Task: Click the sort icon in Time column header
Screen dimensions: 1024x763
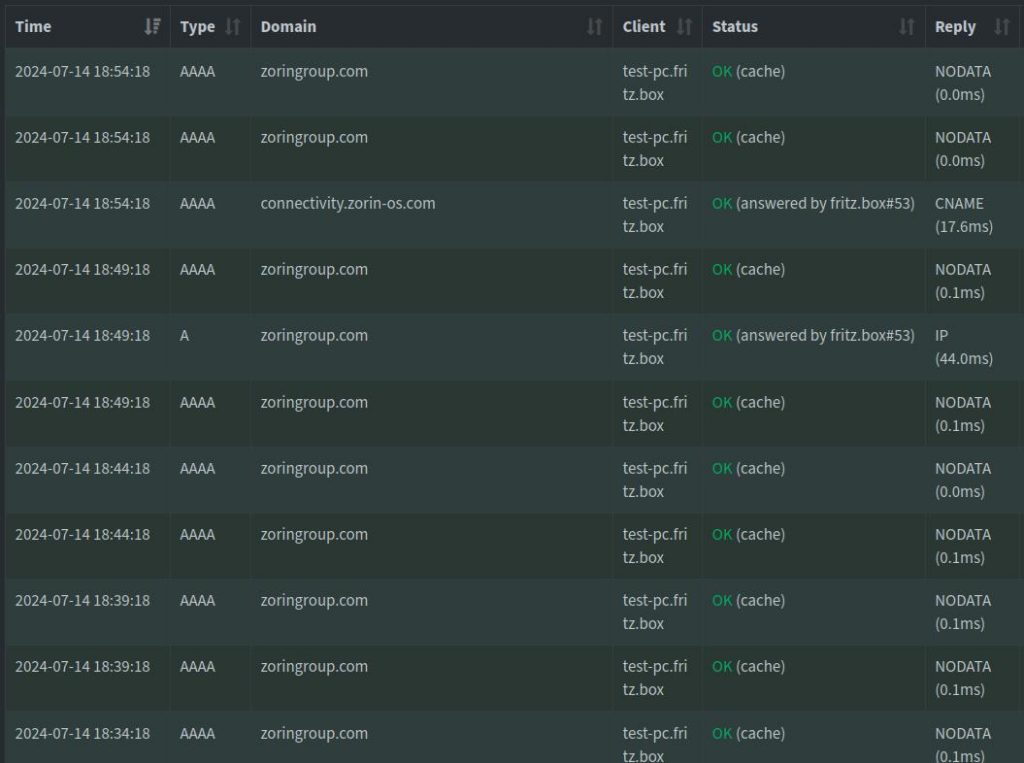Action: point(152,27)
